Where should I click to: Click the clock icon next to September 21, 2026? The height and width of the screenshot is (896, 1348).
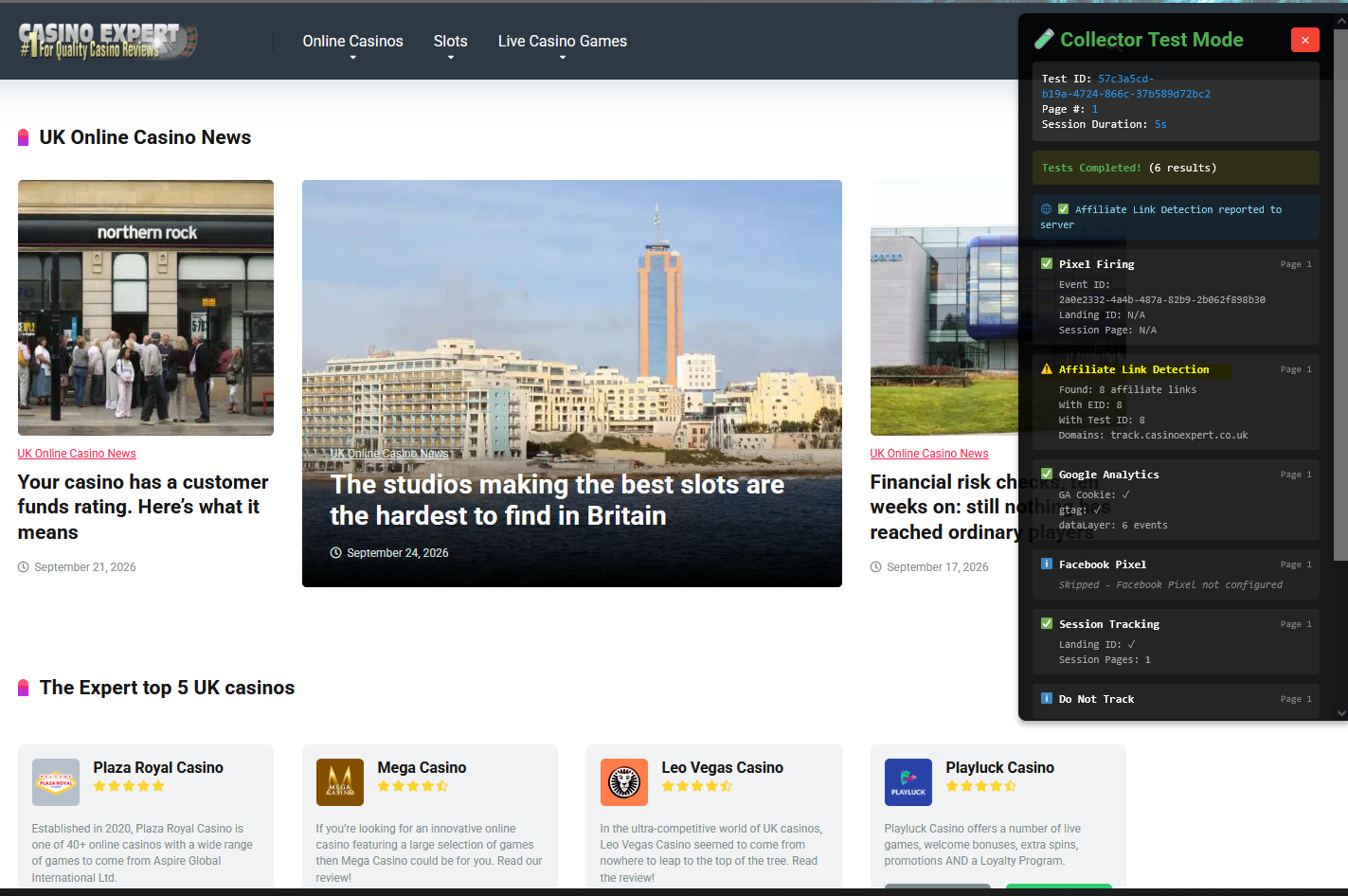[x=24, y=567]
